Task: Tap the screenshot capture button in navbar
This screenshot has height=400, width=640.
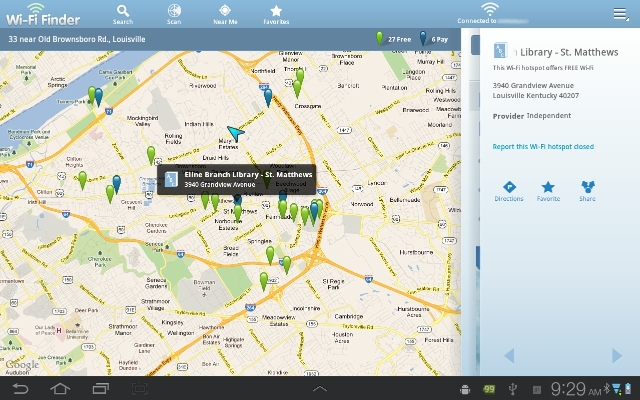Action: [x=139, y=388]
